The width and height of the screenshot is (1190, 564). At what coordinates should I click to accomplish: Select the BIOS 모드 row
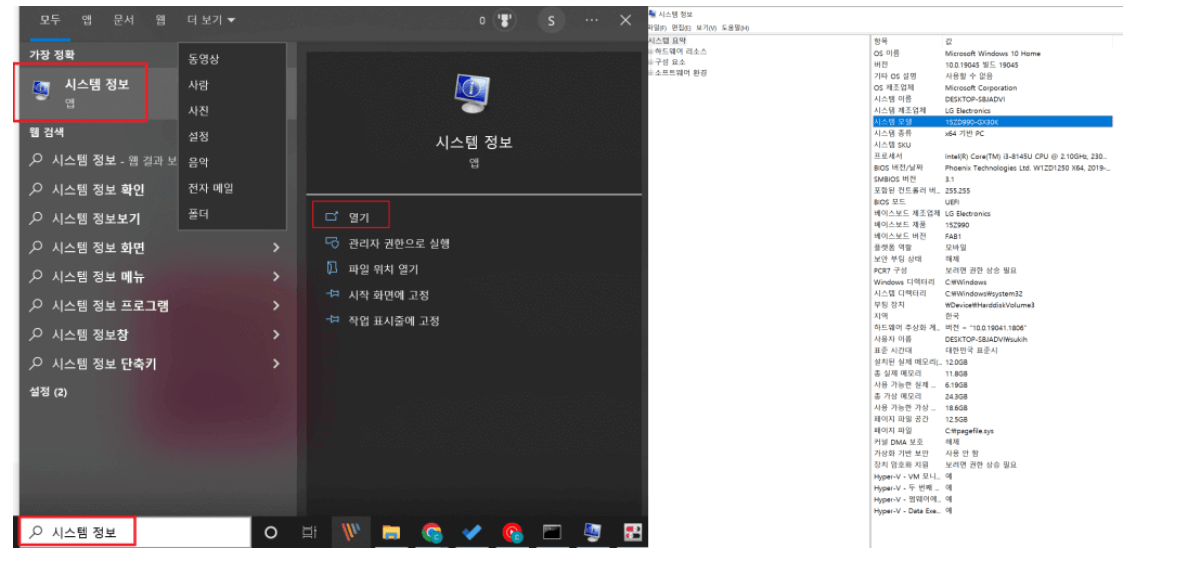point(992,202)
